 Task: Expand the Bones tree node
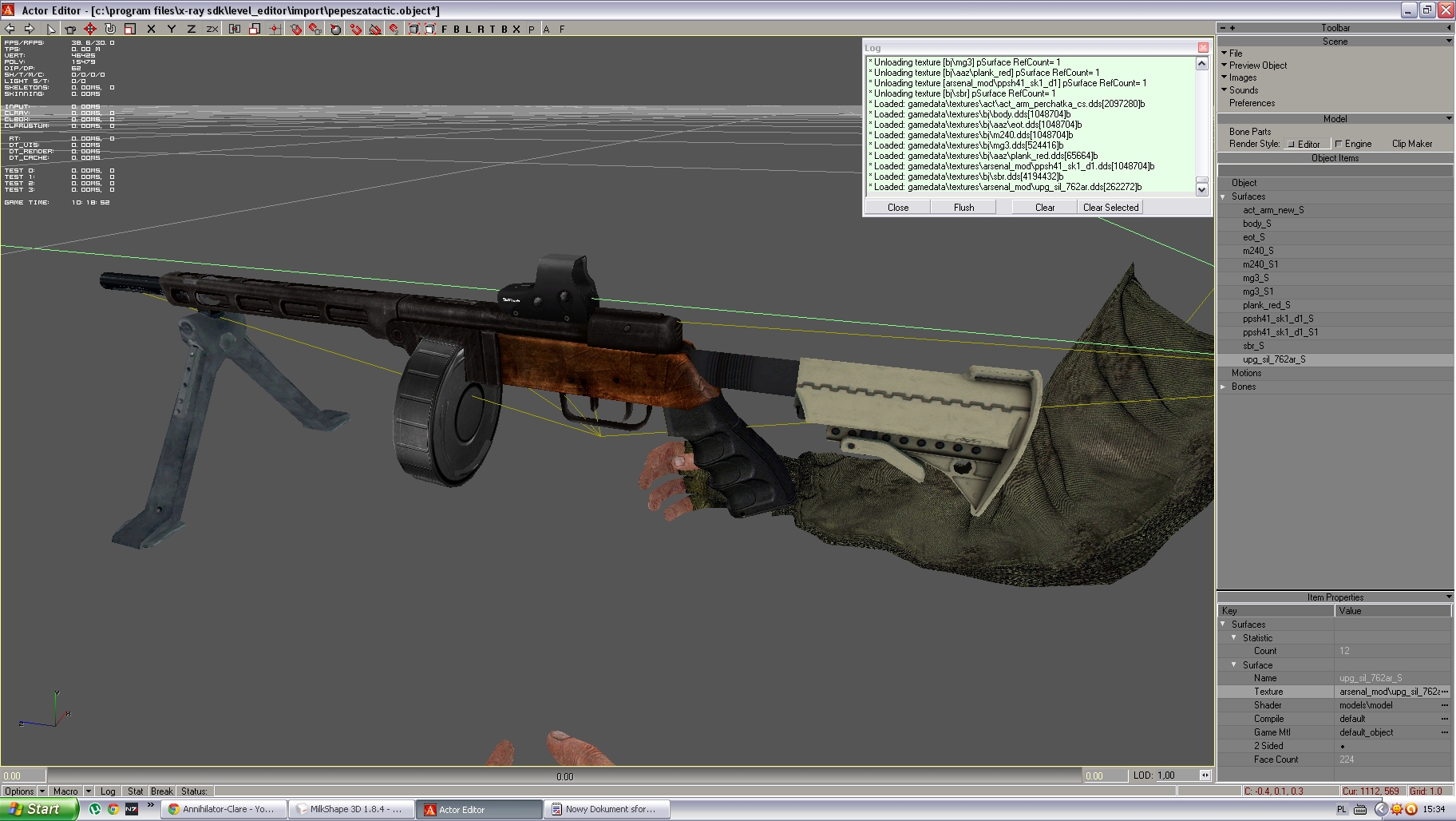[x=1223, y=387]
